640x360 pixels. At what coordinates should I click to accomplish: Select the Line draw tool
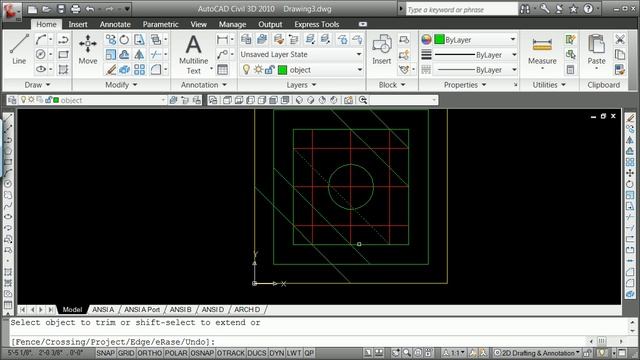tap(19, 49)
